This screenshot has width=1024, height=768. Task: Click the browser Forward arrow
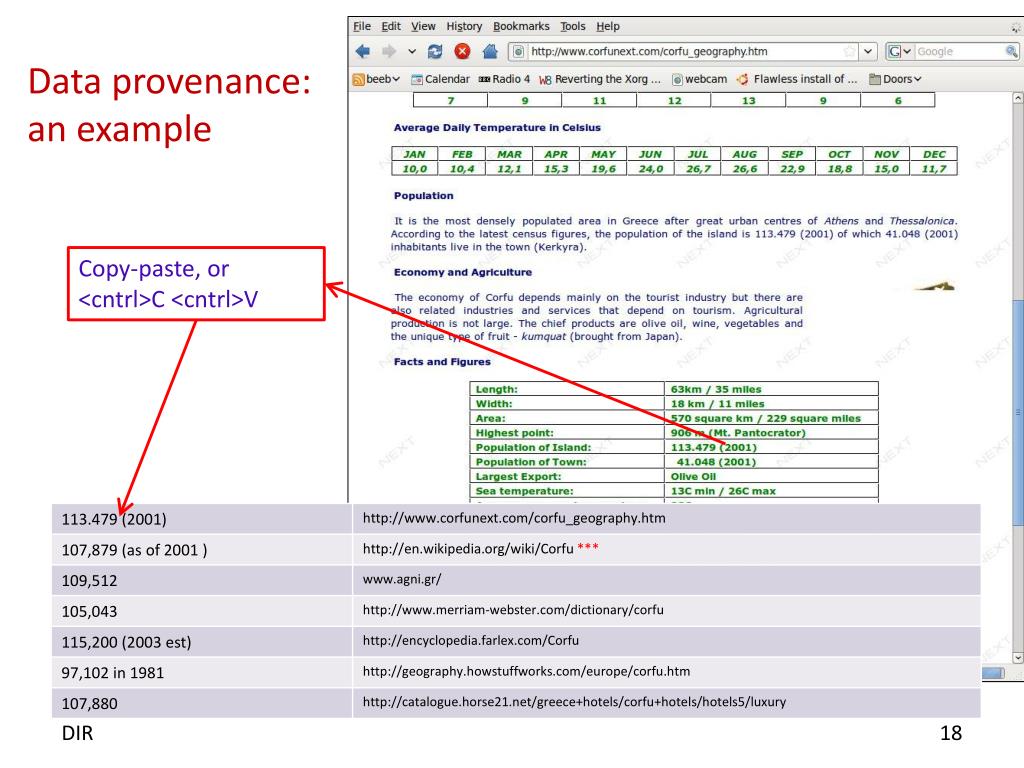[389, 51]
